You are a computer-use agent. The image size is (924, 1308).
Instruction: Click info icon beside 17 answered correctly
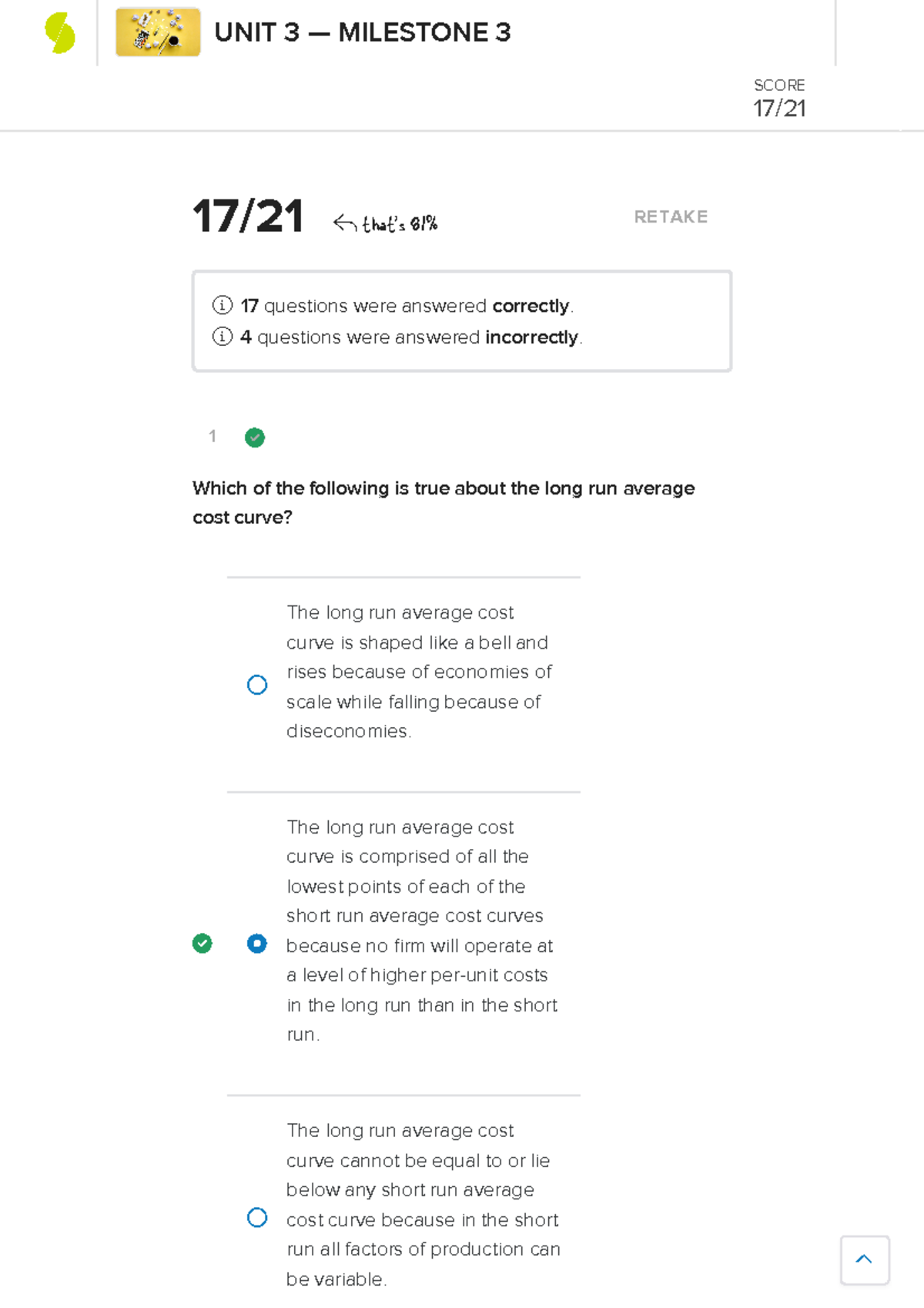point(222,305)
